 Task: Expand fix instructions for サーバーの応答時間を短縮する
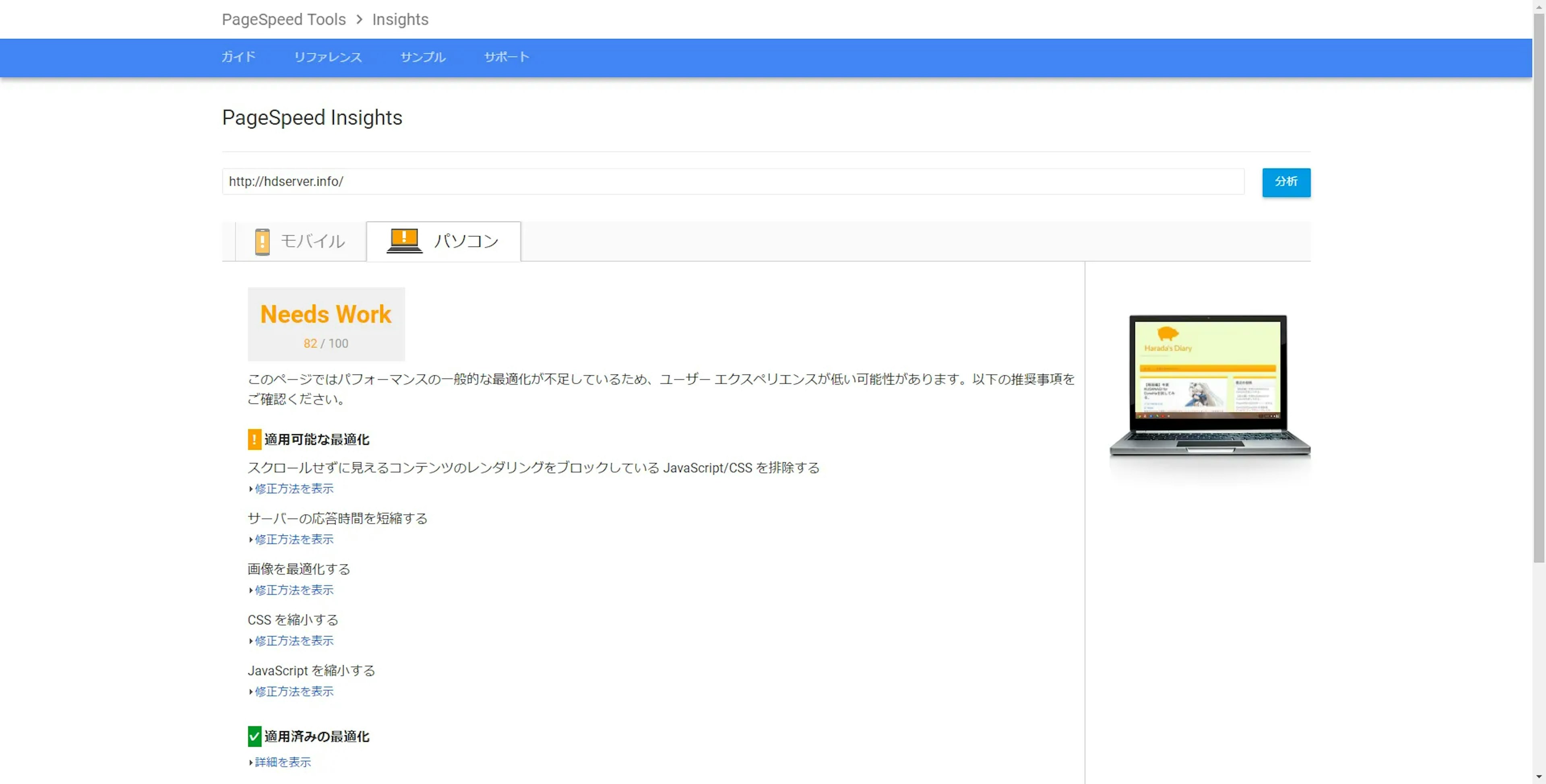tap(293, 539)
